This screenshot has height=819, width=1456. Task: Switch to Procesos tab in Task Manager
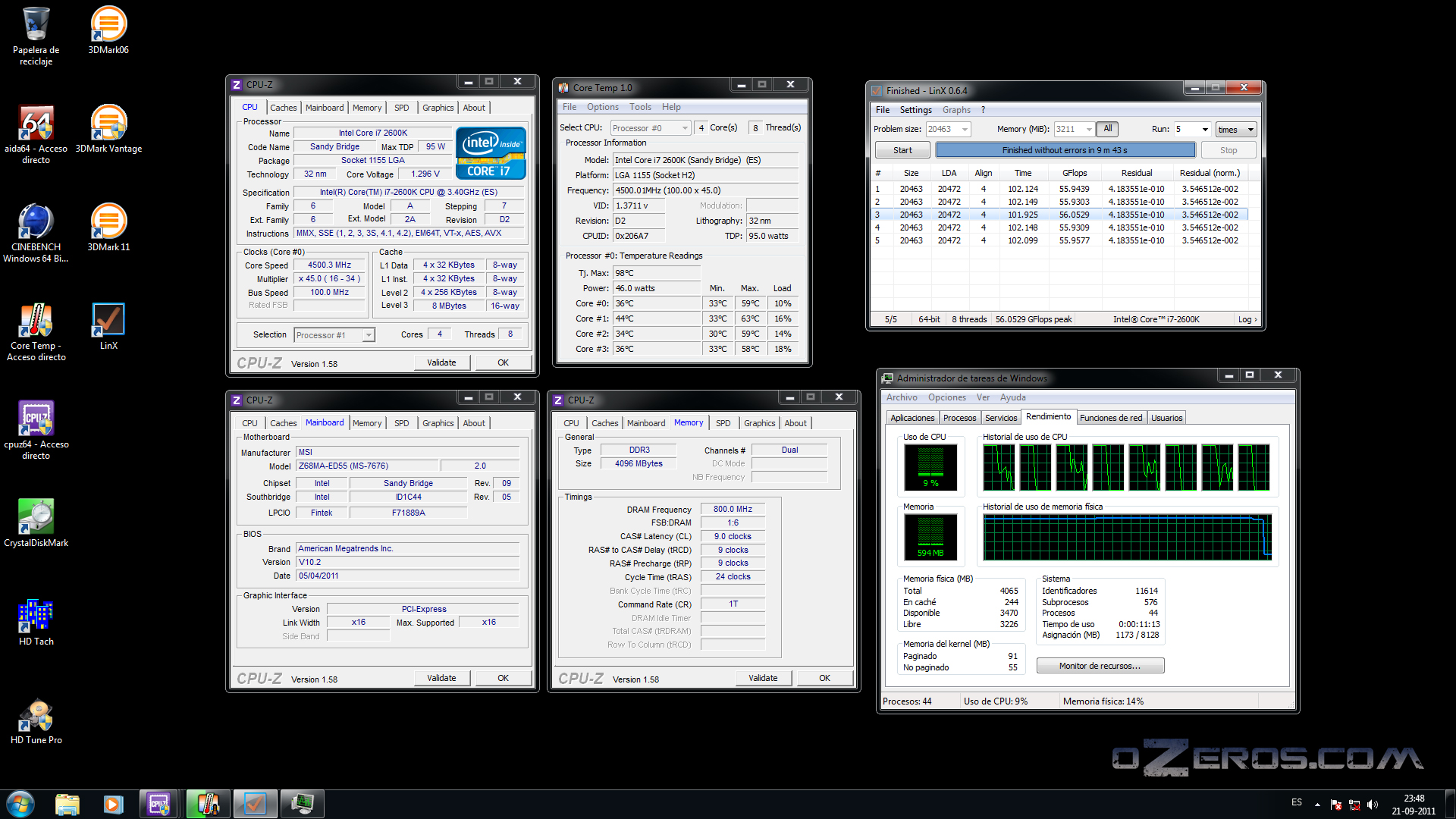pos(960,418)
